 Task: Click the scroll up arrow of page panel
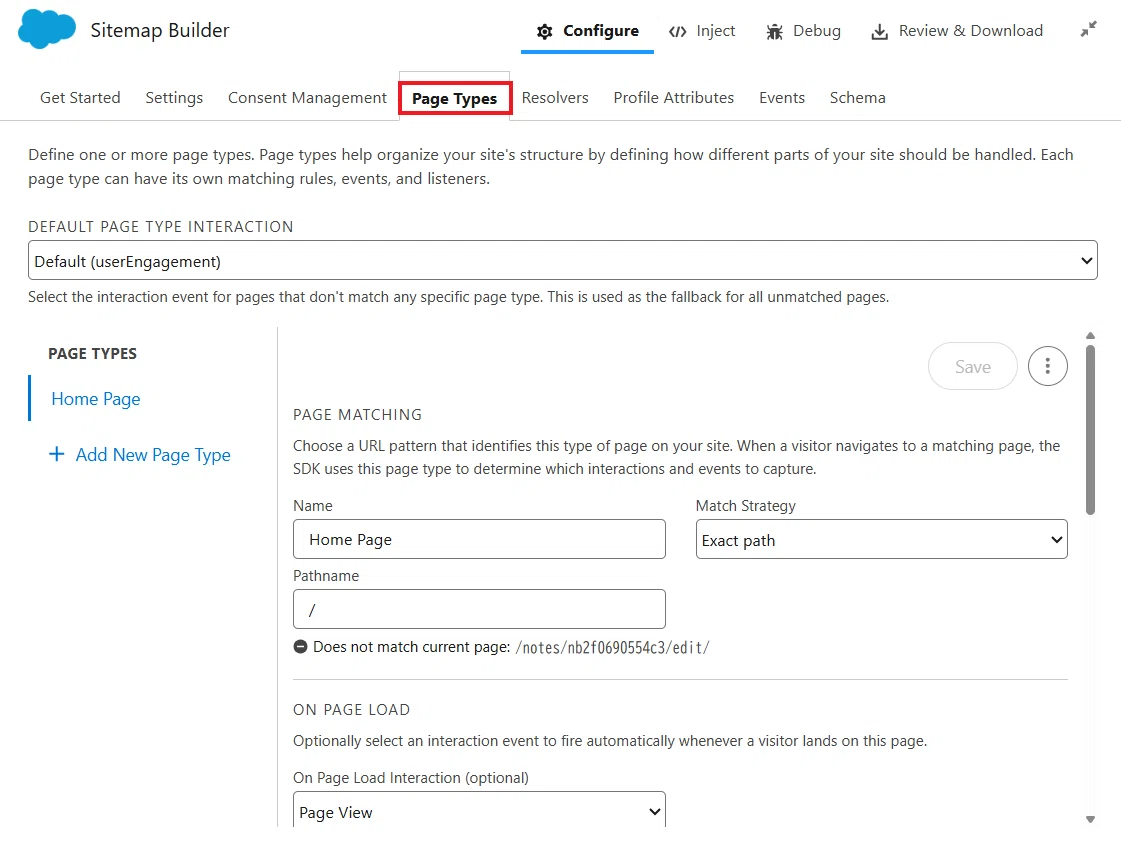tap(1090, 335)
